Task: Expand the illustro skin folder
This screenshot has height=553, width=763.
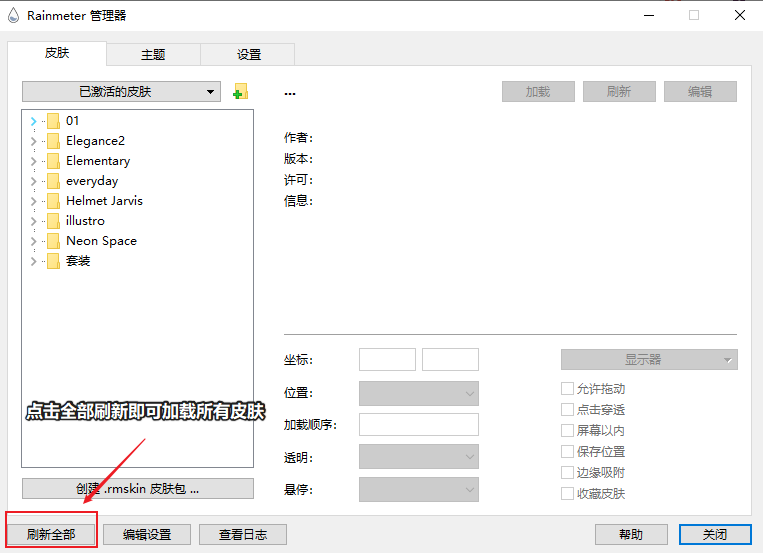Action: coord(33,221)
